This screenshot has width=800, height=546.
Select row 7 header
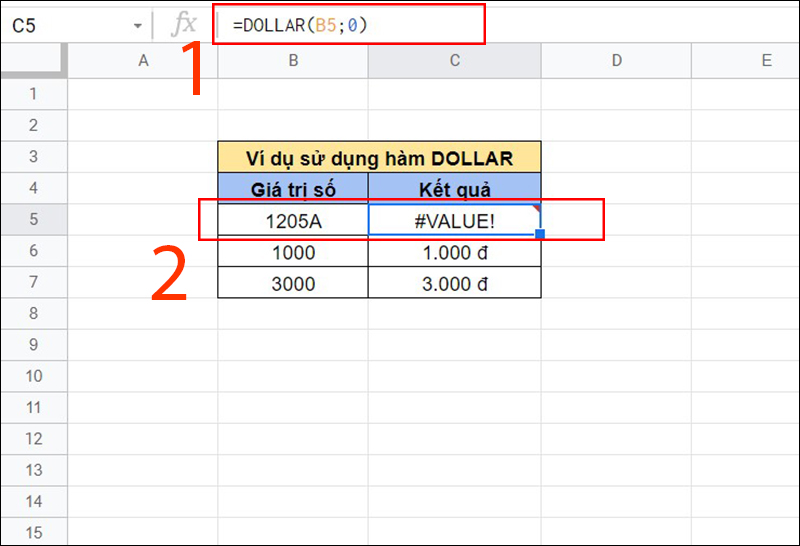pos(34,282)
